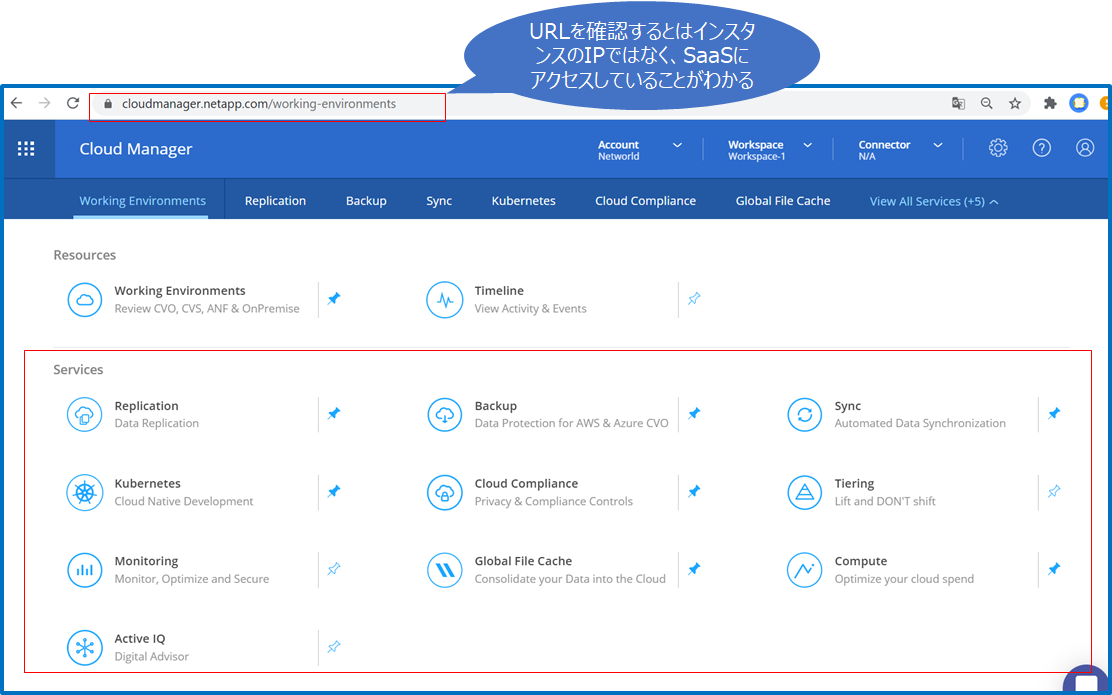Switch to the Backup tab
The width and height of the screenshot is (1112, 695).
[366, 201]
